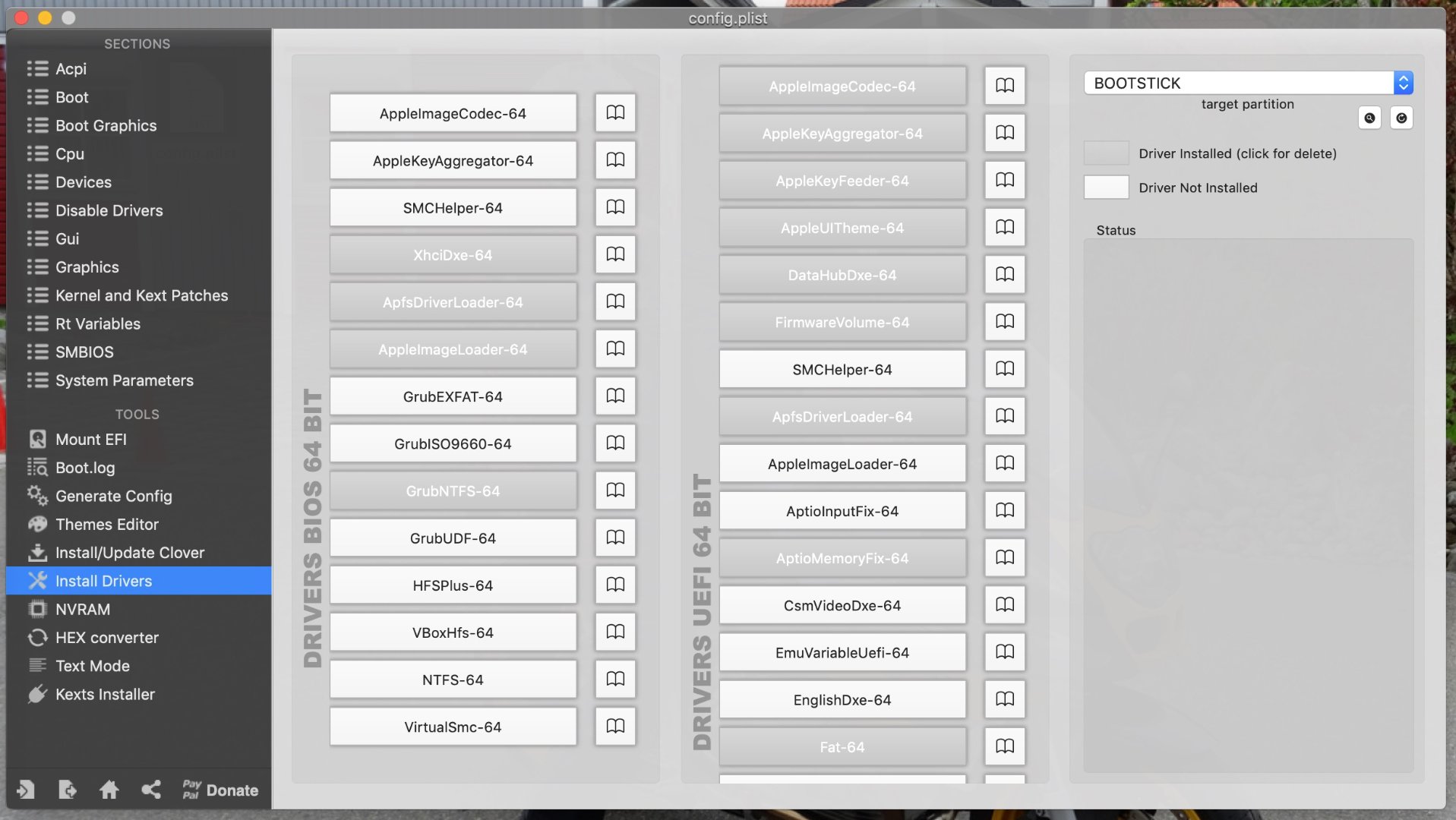
Task: Open info book icon for BIOS XhciDxe-64
Action: tap(615, 254)
